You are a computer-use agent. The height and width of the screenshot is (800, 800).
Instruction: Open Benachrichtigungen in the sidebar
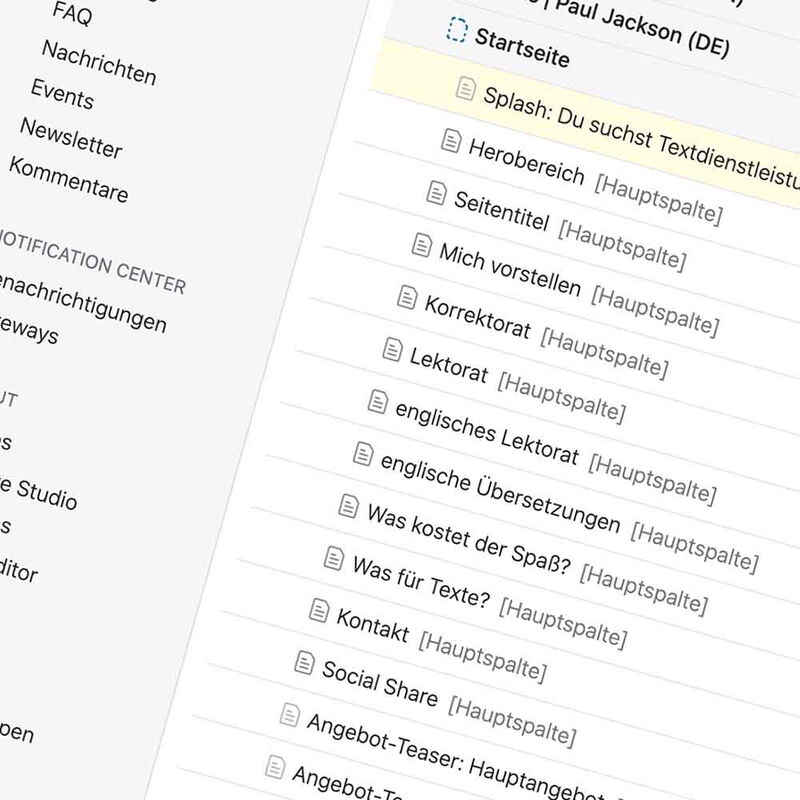click(x=82, y=303)
